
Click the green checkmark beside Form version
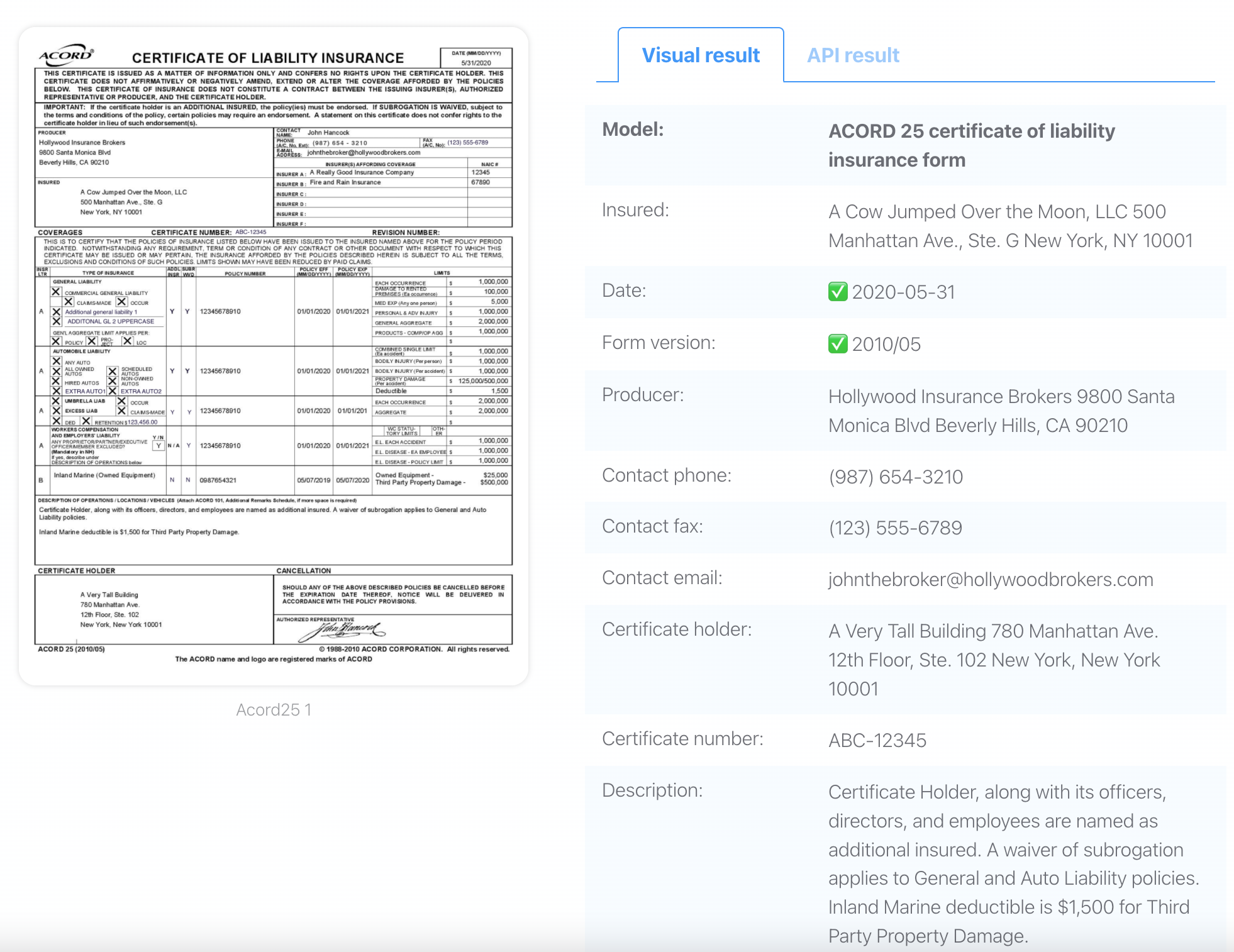tap(837, 344)
